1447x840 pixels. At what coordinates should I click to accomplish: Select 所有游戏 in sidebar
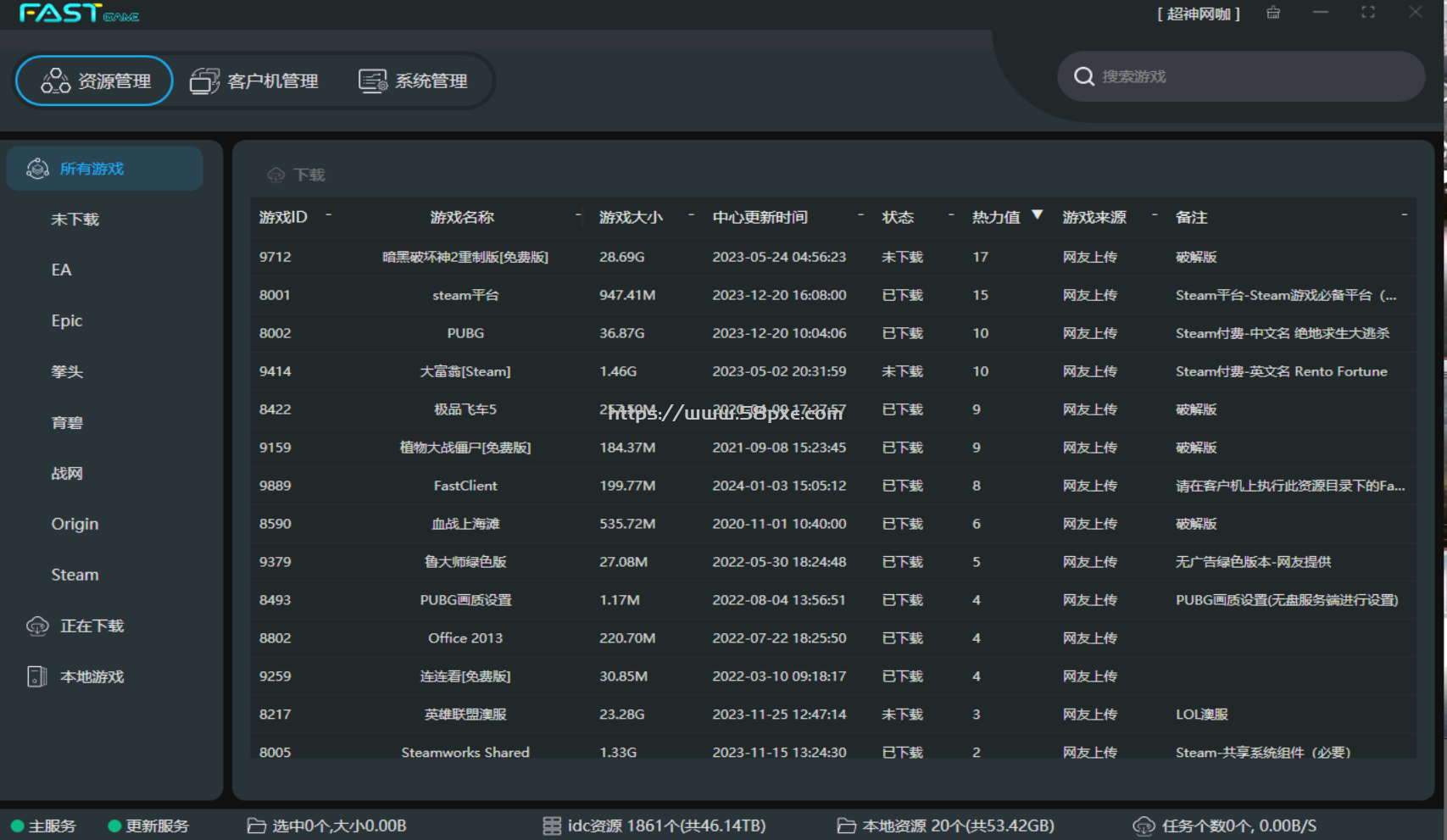tap(104, 169)
